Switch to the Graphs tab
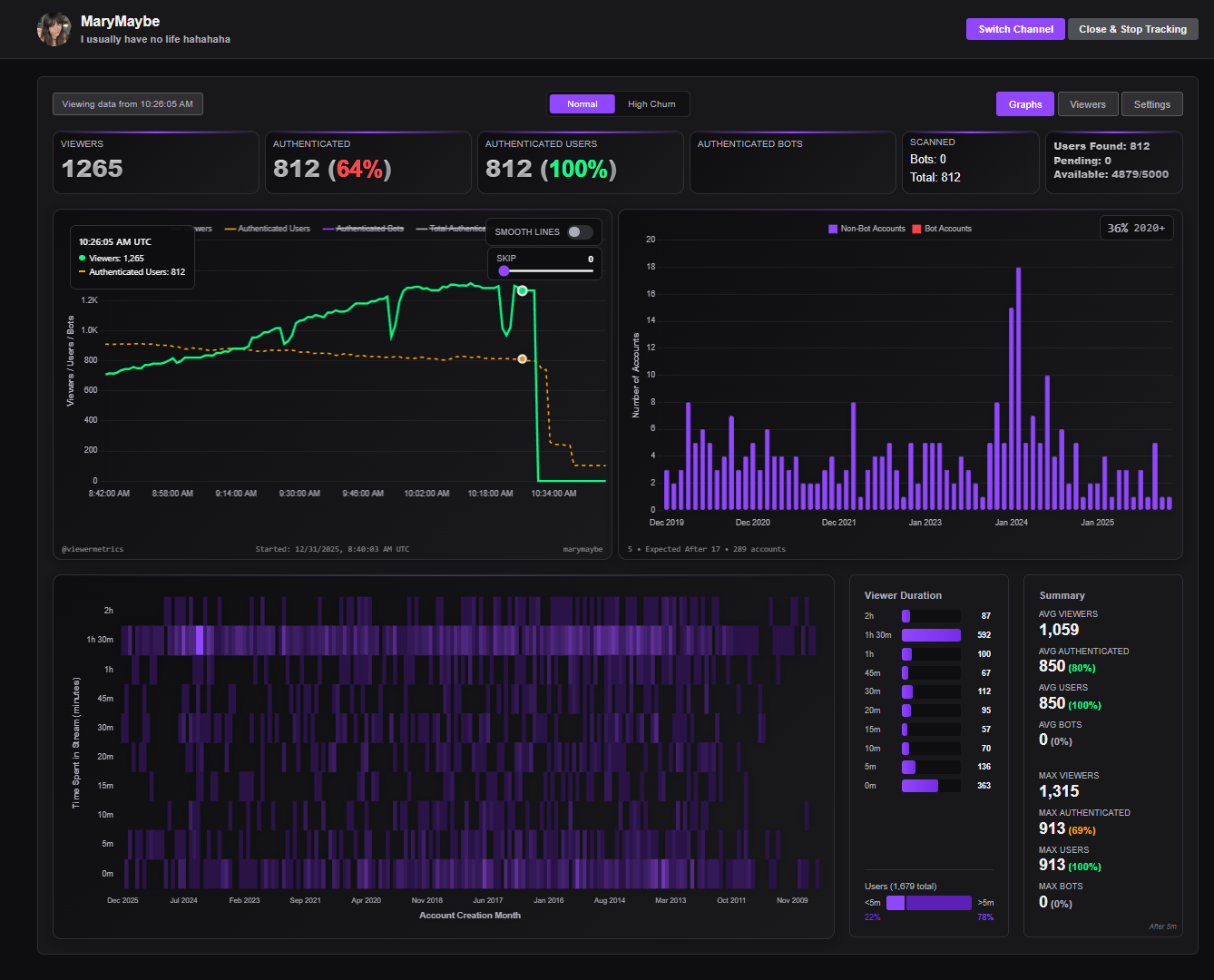Screen dimensions: 1214x980 click(x=1025, y=104)
